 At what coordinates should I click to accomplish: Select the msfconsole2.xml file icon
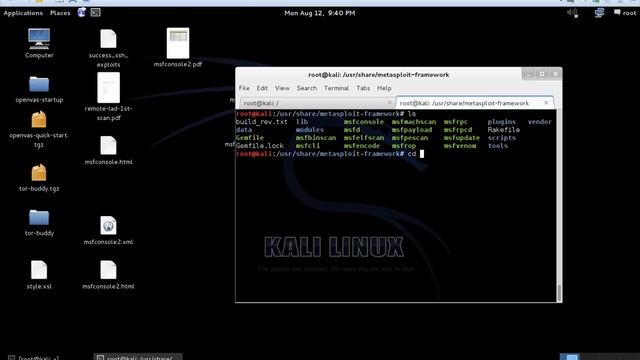click(108, 225)
